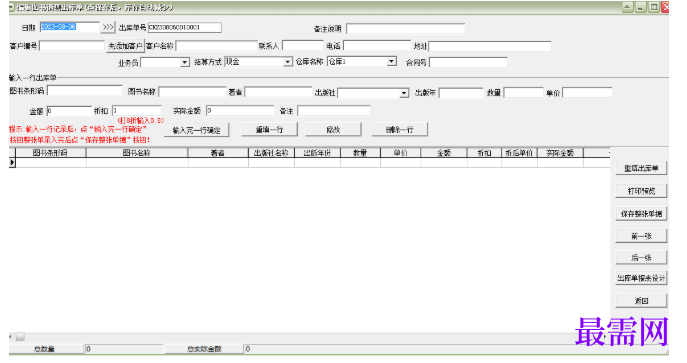The image size is (687, 363).
Task: Minimize the window
Action: point(641,7)
